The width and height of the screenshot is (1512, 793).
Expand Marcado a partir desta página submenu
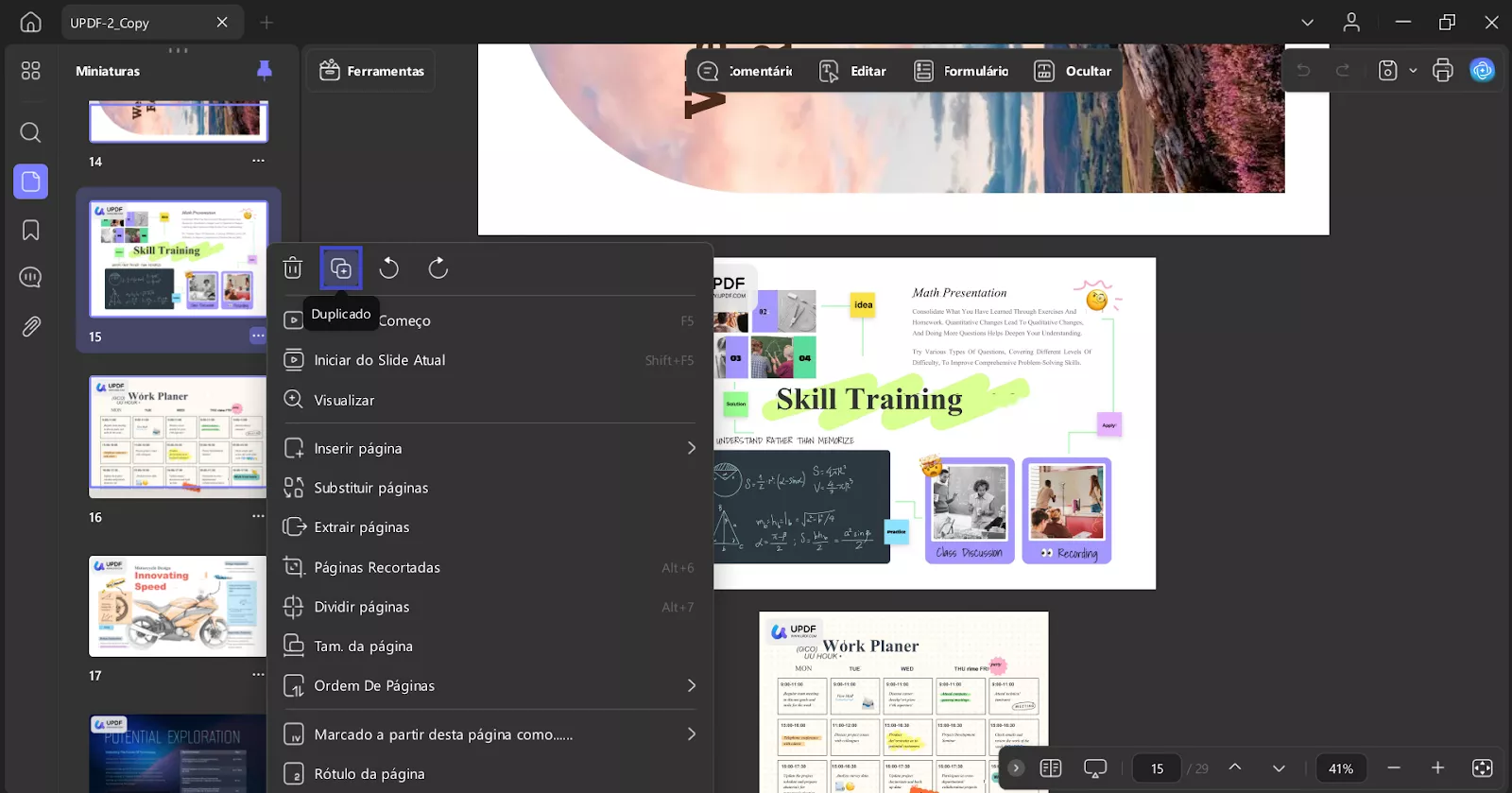[490, 734]
